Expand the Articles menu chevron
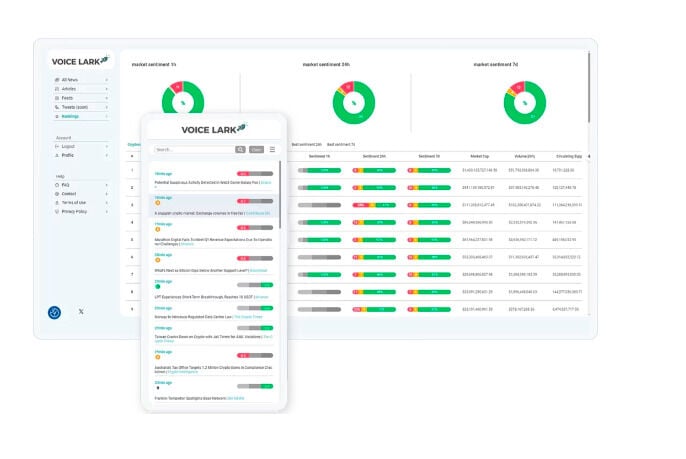This screenshot has height=459, width=686. [107, 88]
